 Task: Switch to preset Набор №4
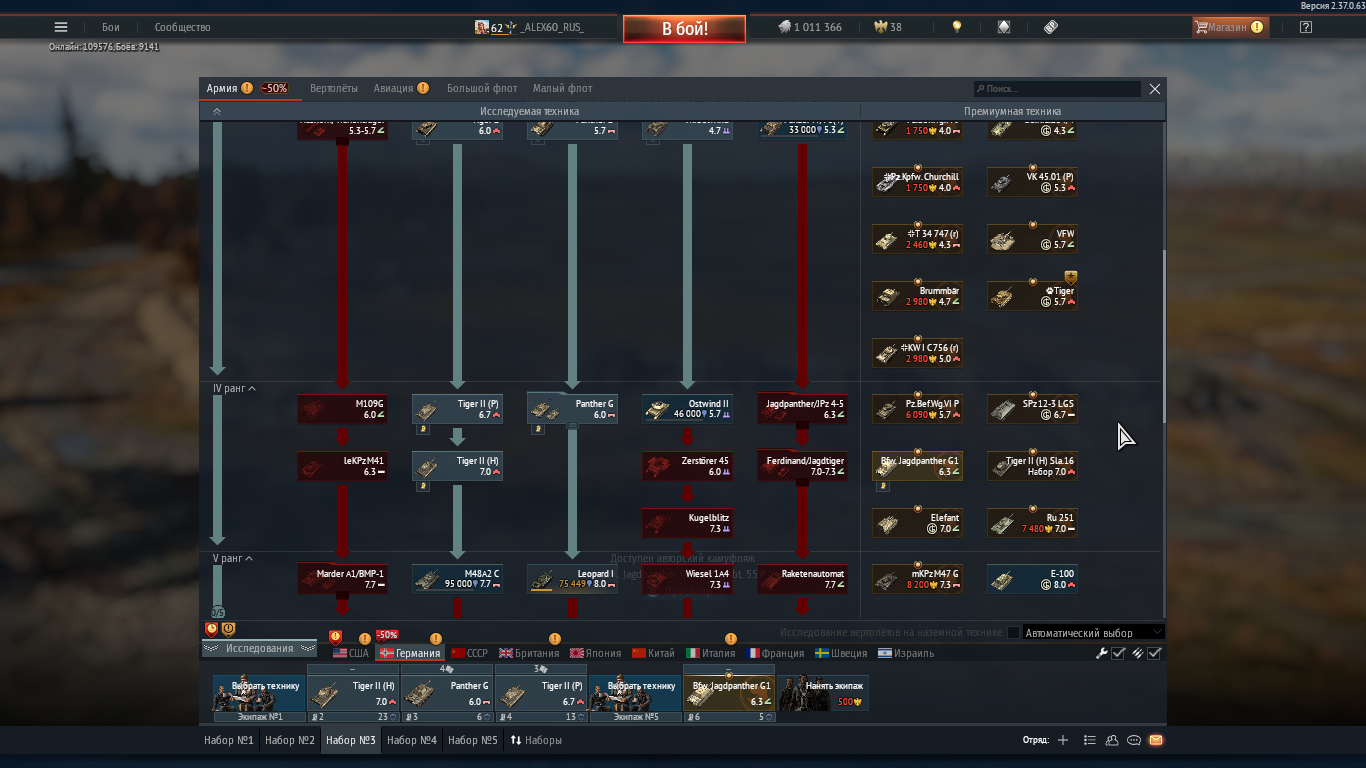pos(412,741)
